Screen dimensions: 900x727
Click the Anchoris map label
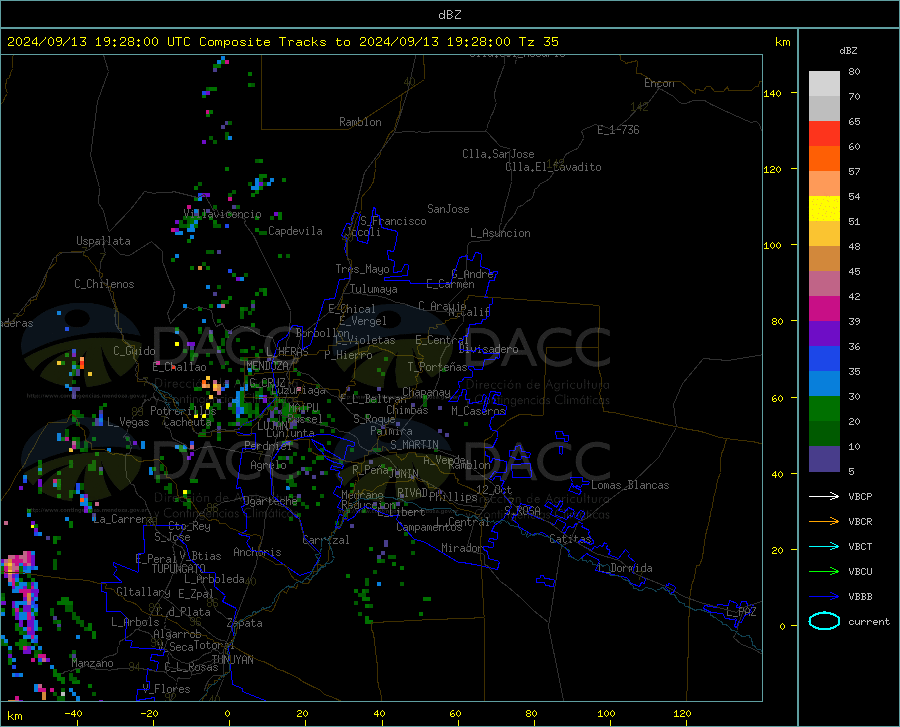(x=257, y=552)
